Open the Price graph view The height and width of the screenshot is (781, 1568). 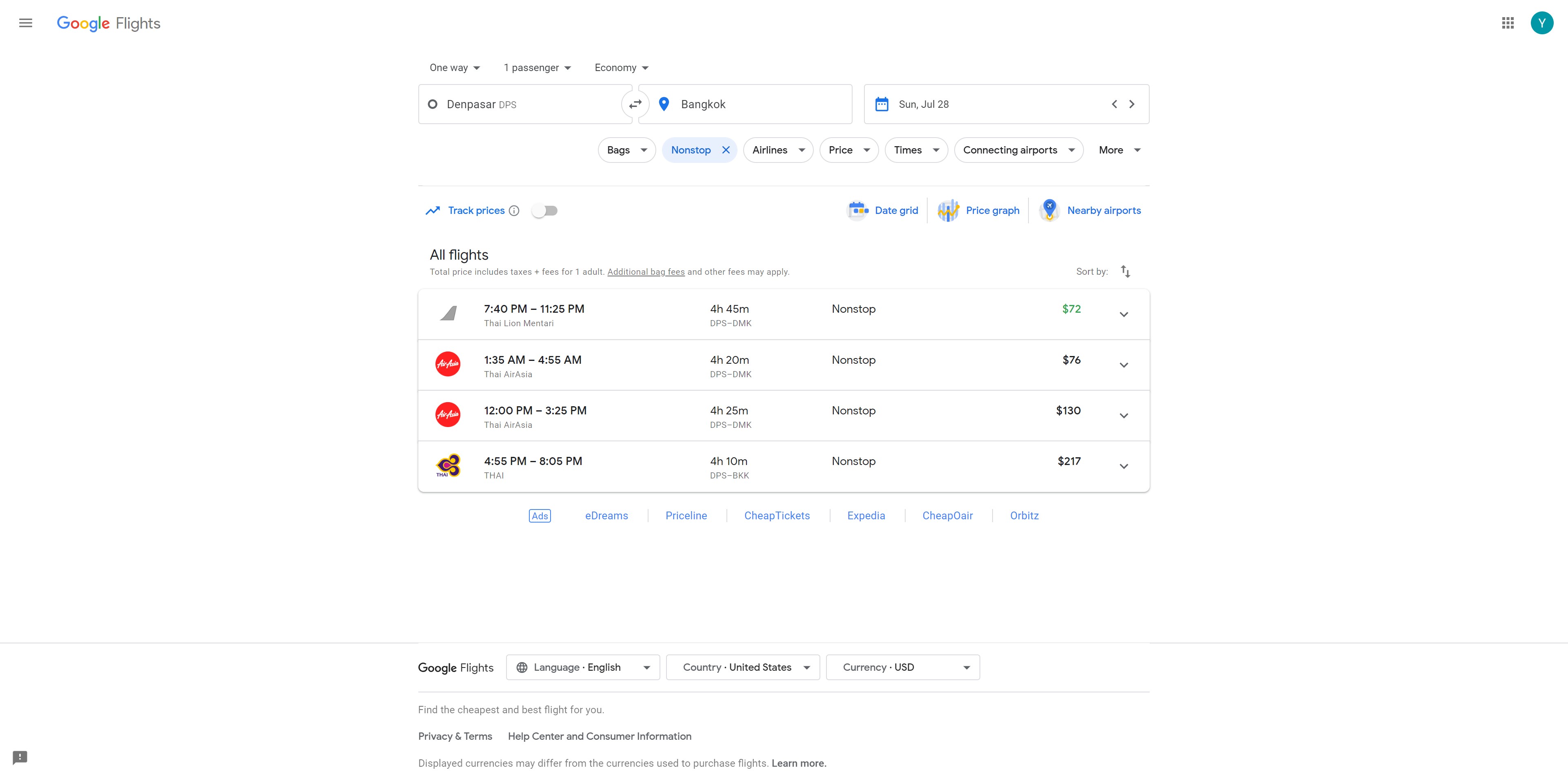tap(992, 211)
